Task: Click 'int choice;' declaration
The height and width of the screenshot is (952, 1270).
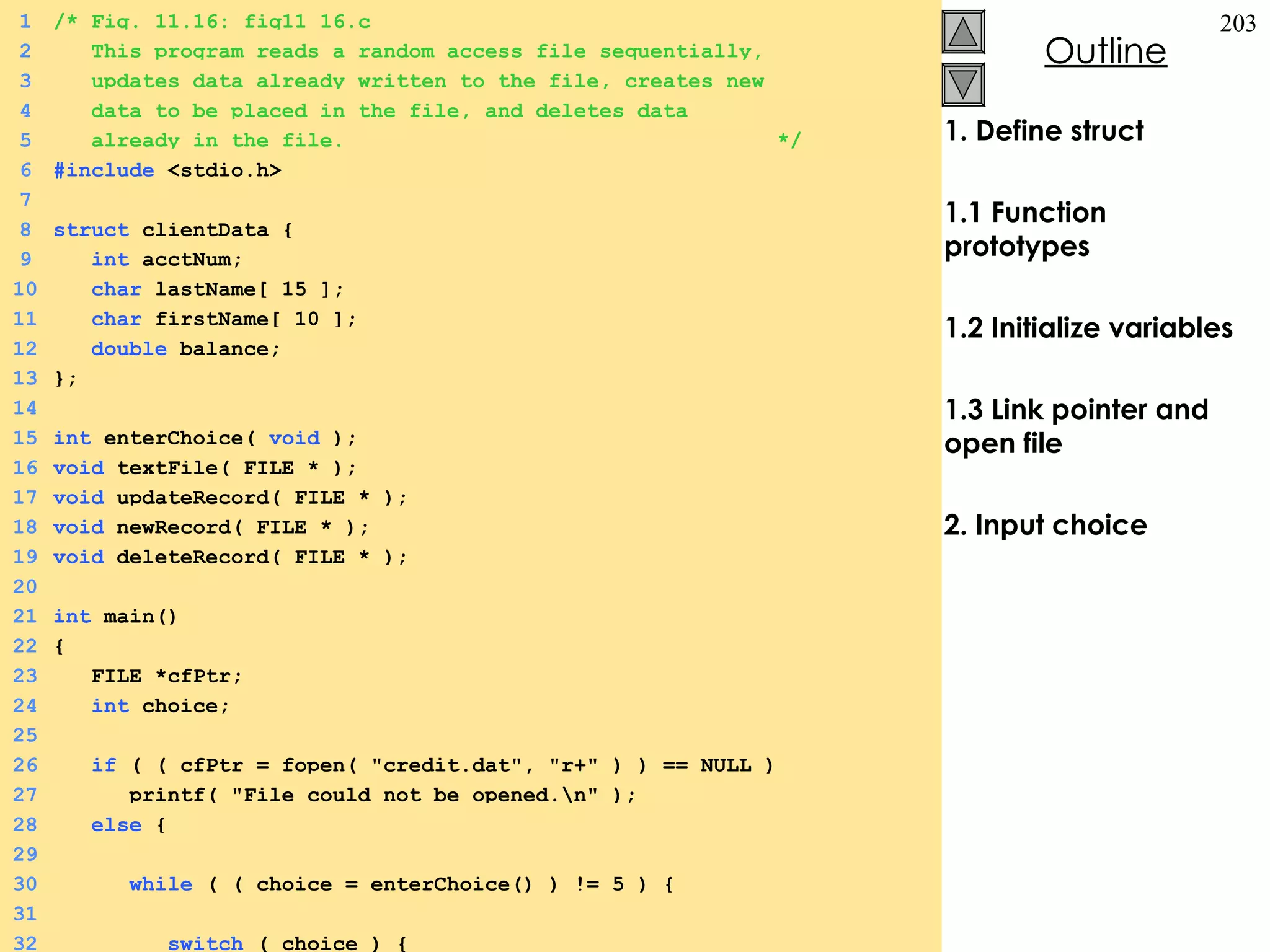Action: coord(161,706)
